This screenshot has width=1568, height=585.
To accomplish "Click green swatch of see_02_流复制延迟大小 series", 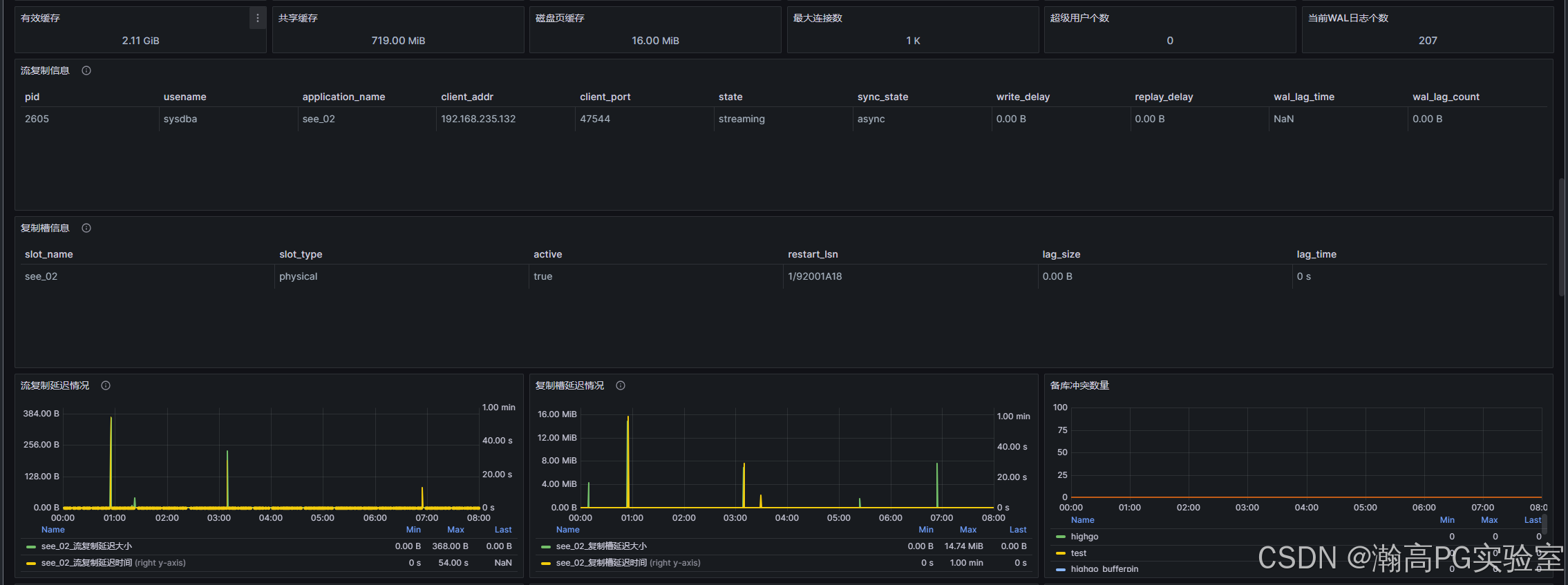I will pyautogui.click(x=30, y=546).
